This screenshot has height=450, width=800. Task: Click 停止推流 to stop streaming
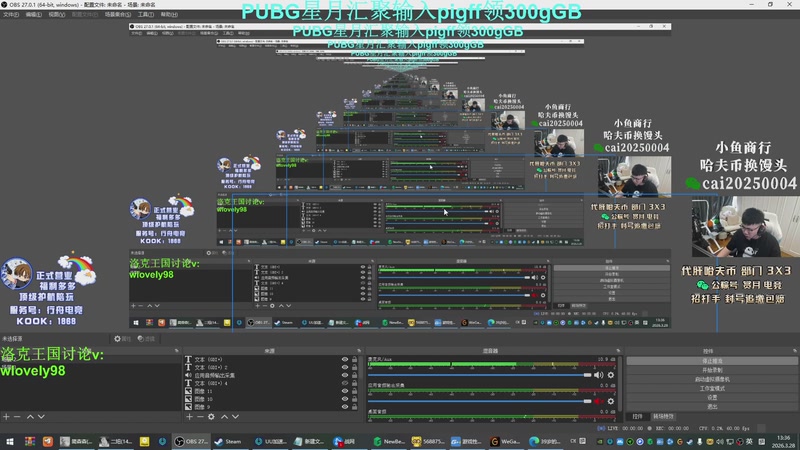click(x=712, y=361)
